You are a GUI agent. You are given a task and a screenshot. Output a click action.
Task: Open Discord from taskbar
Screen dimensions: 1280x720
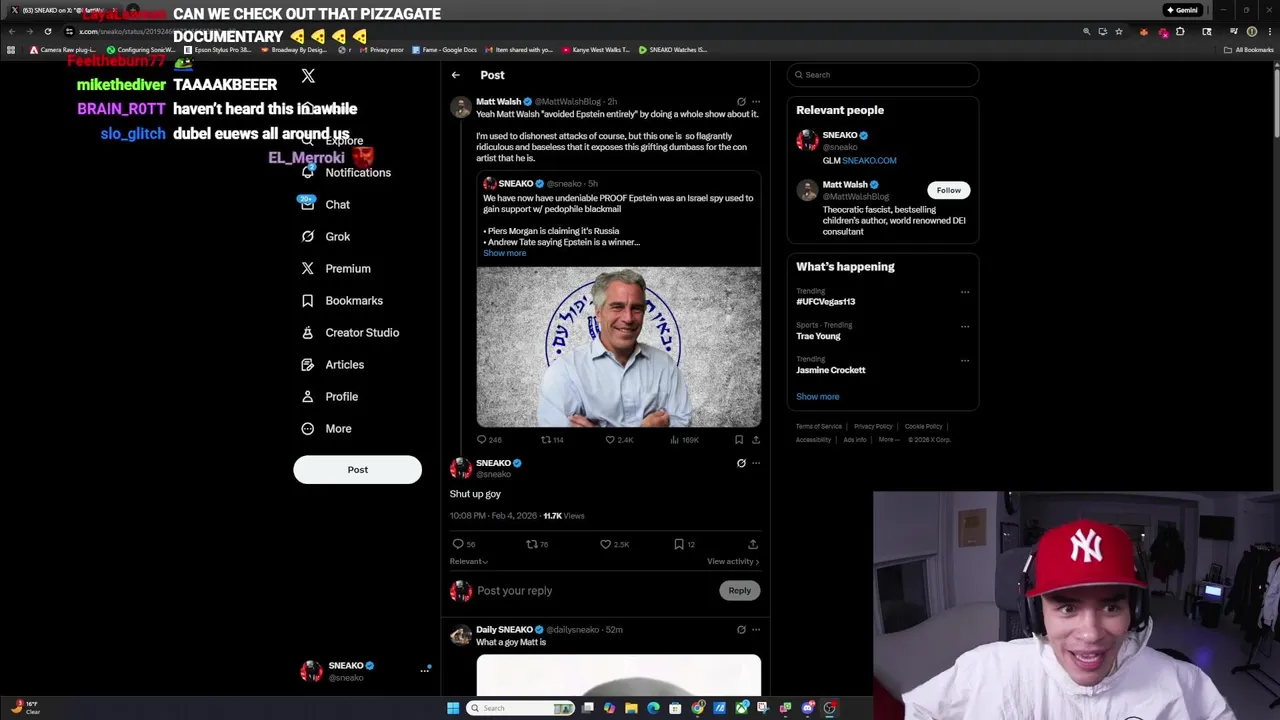pyautogui.click(x=808, y=708)
